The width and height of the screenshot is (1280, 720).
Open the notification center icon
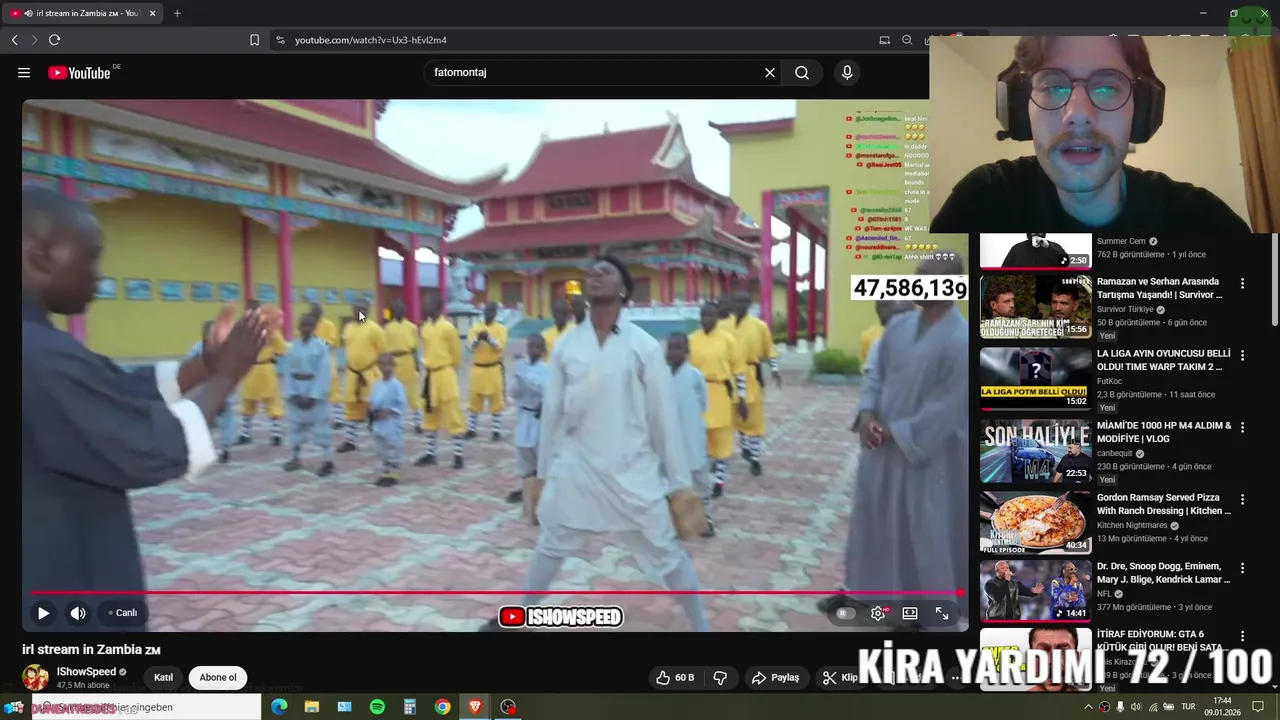1258,707
